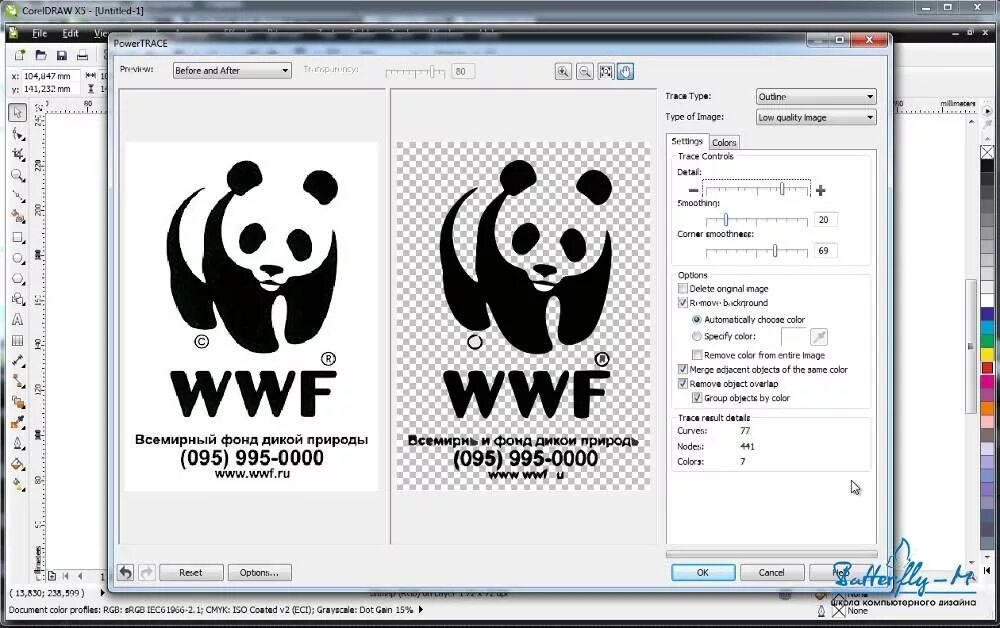This screenshot has width=1000, height=628.
Task: Pick color with the Specify color eyedropper
Action: [819, 337]
